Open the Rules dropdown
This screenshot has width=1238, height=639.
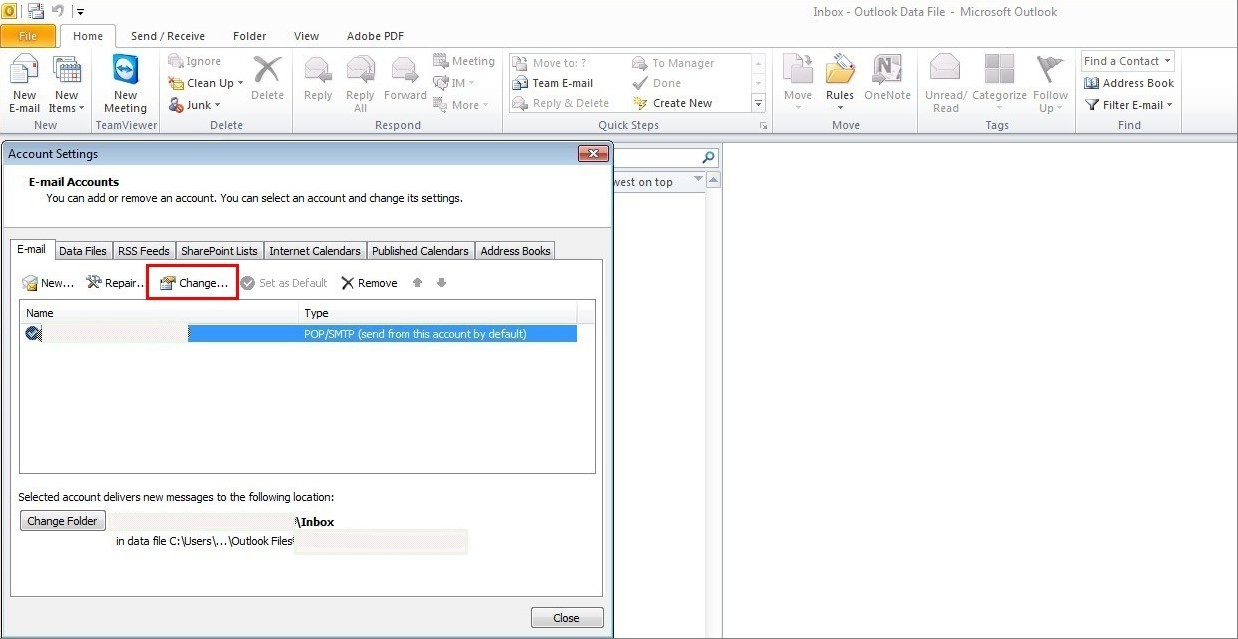(840, 83)
